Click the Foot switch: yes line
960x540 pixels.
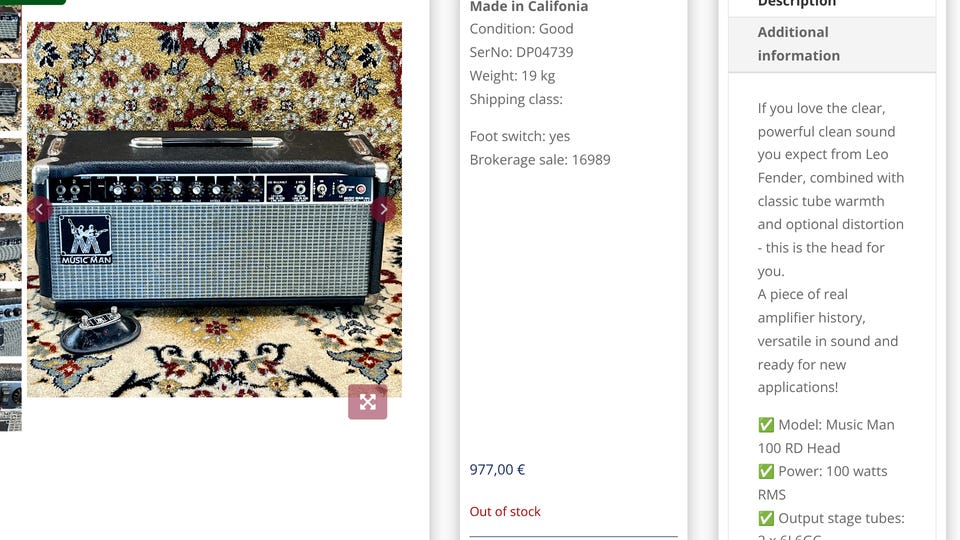(x=519, y=136)
